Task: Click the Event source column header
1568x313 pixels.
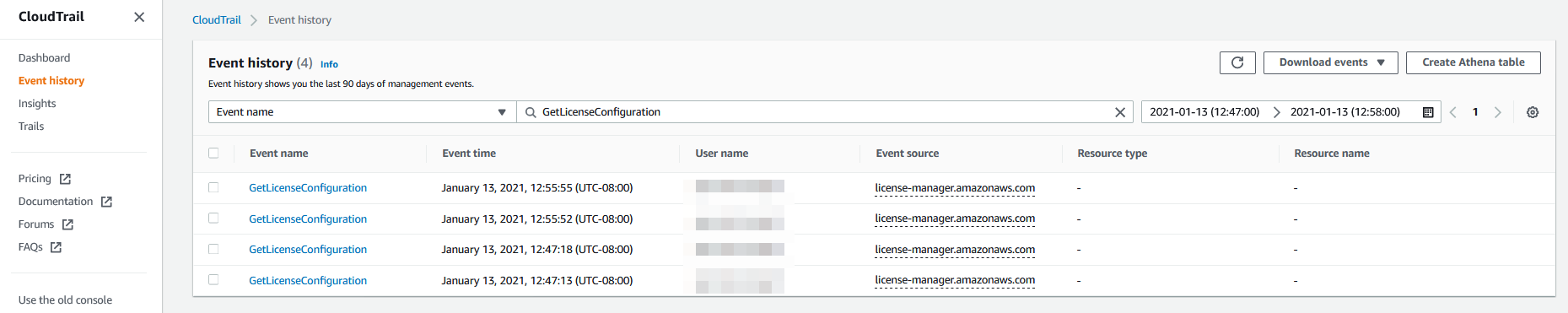Action: (x=908, y=154)
